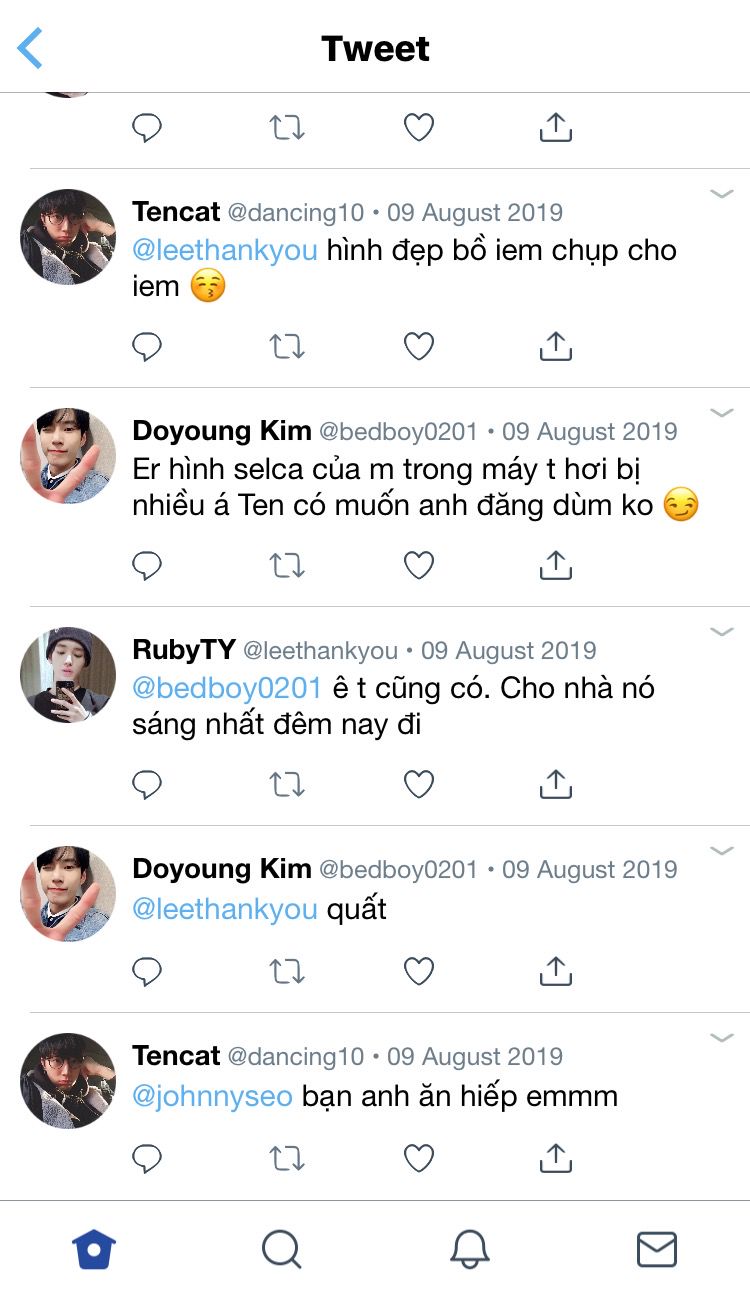The width and height of the screenshot is (750, 1298).
Task: Open the @leethankyou mention in Tencat's tweet
Action: 225,250
